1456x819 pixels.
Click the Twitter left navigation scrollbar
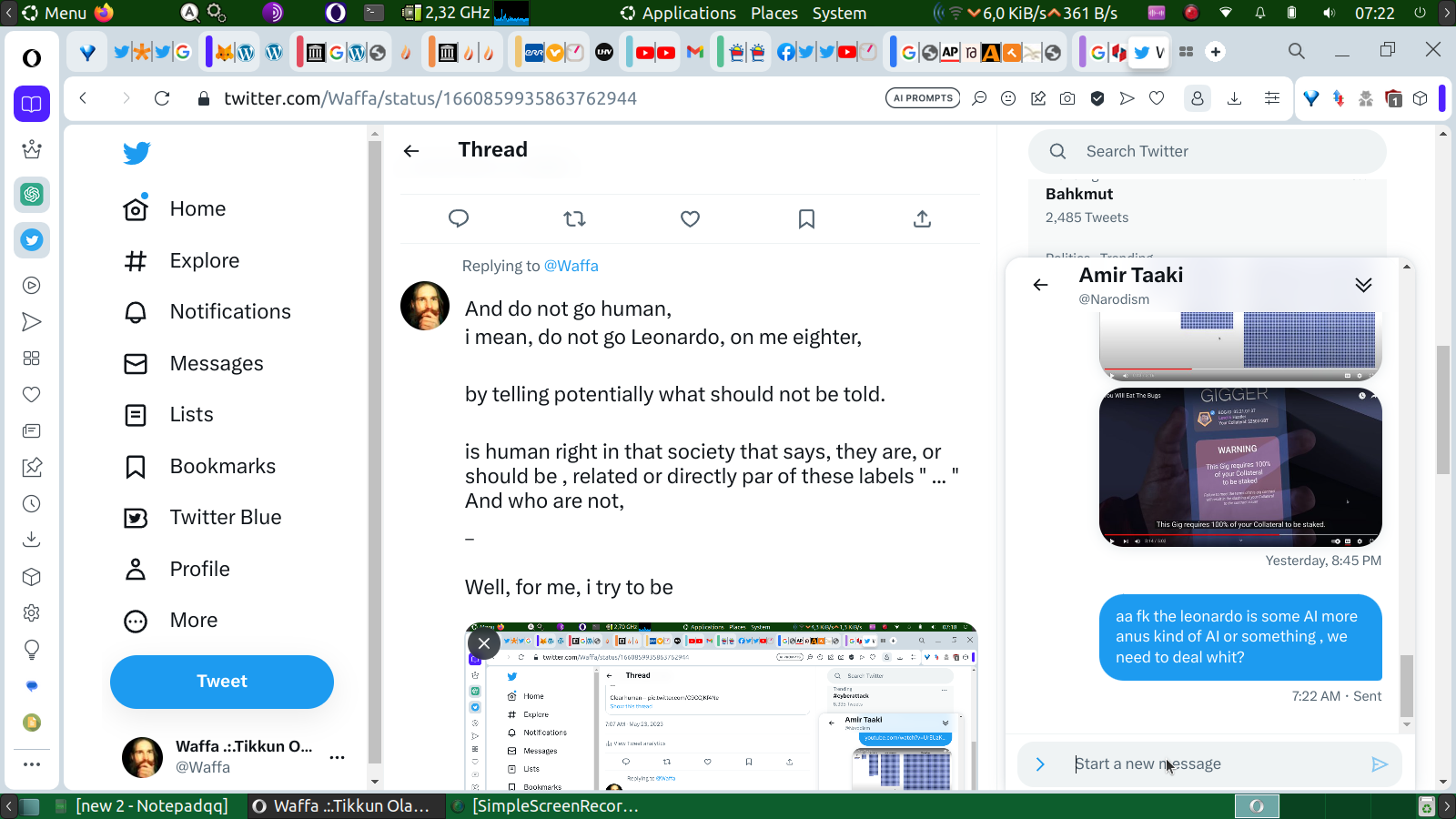[374, 450]
